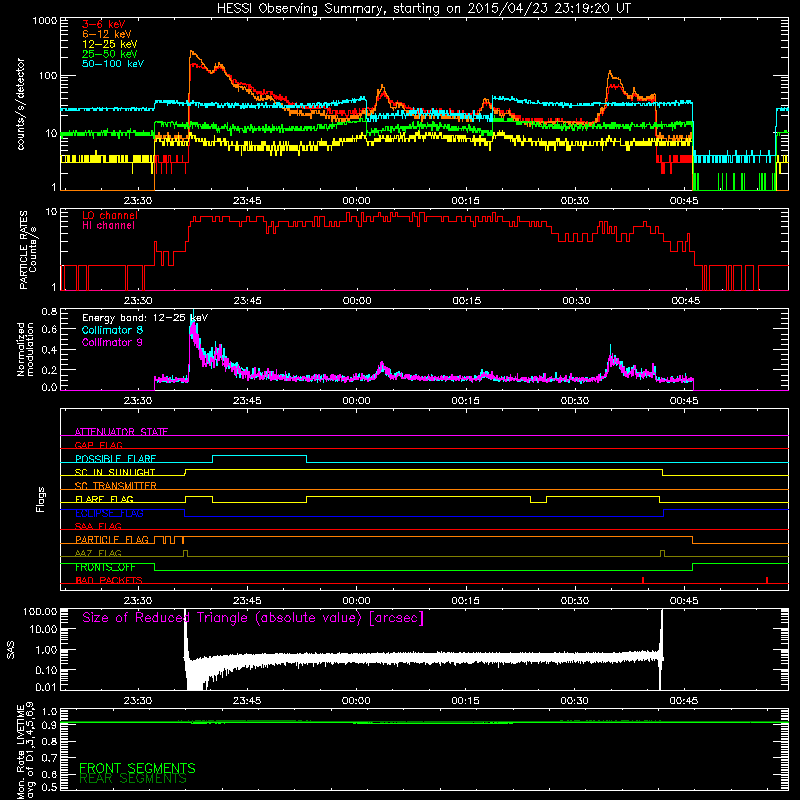The height and width of the screenshot is (800, 800).
Task: Click the Energy band: 12-25 keV label
Action: tap(145, 318)
